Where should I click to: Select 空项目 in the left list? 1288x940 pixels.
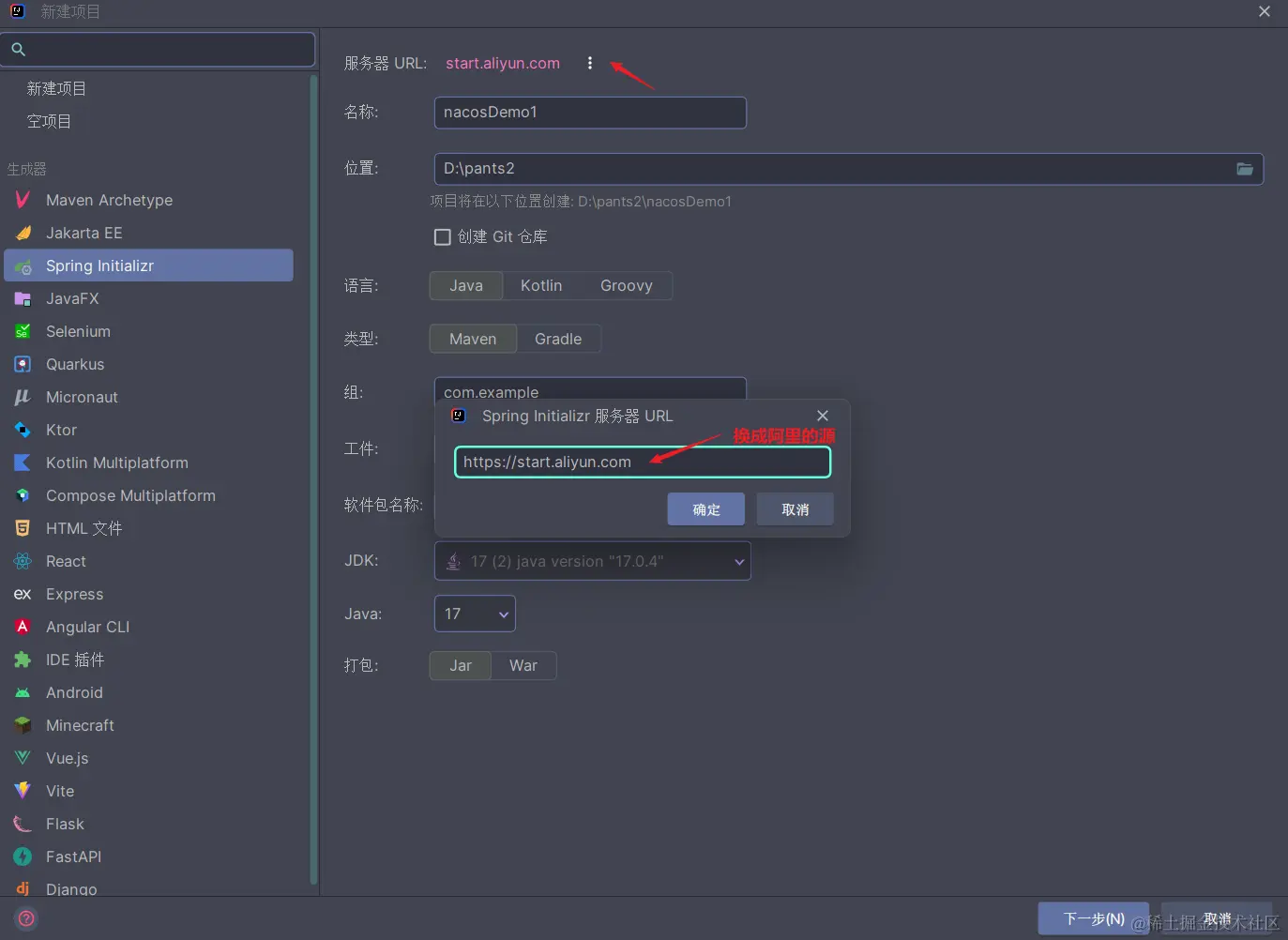49,121
